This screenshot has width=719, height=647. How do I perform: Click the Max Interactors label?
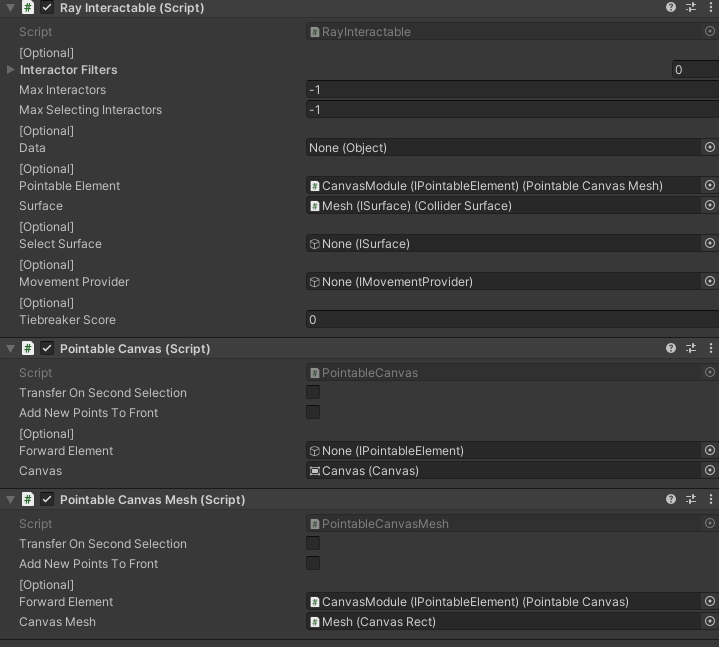tap(62, 89)
